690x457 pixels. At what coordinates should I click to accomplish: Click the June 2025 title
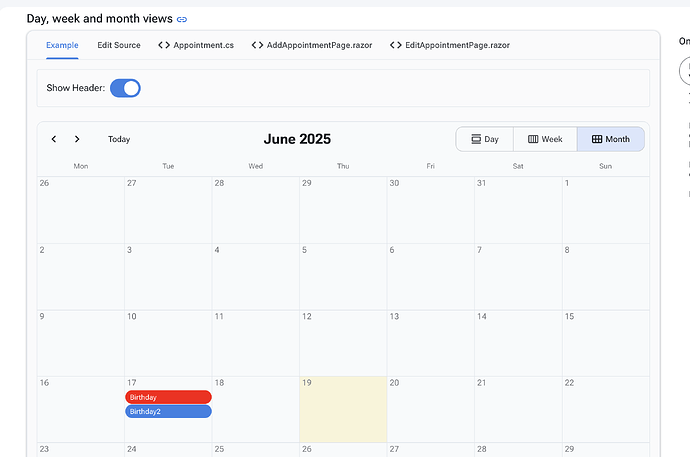tap(297, 139)
